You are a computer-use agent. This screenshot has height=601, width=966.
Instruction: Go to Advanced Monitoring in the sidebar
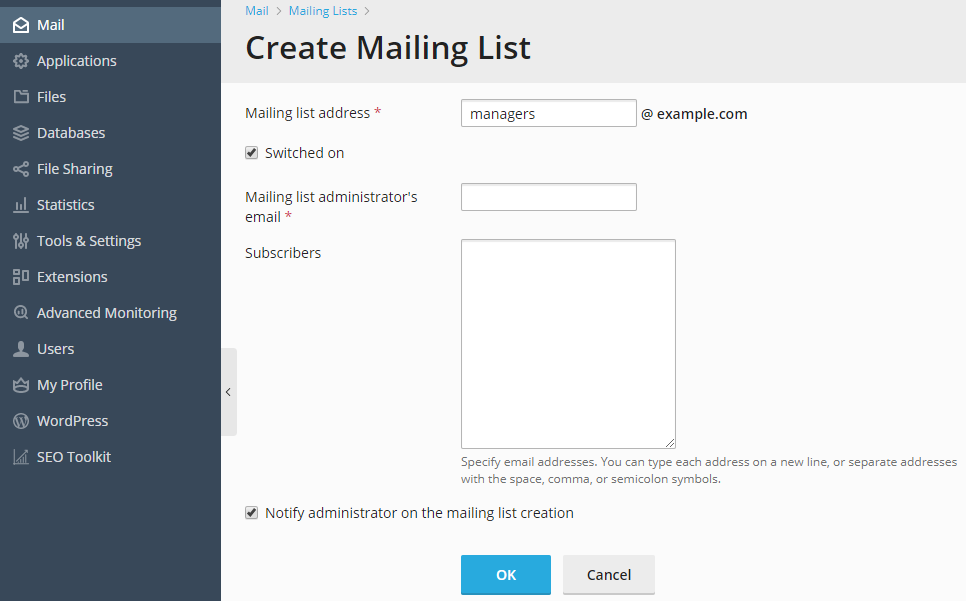pos(106,313)
